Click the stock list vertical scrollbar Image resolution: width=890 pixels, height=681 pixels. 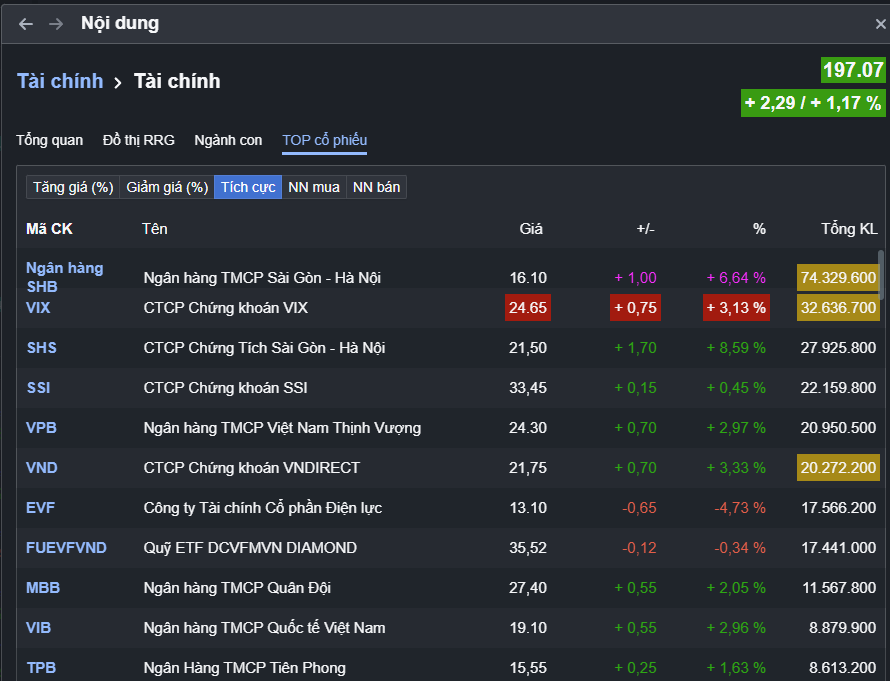881,275
